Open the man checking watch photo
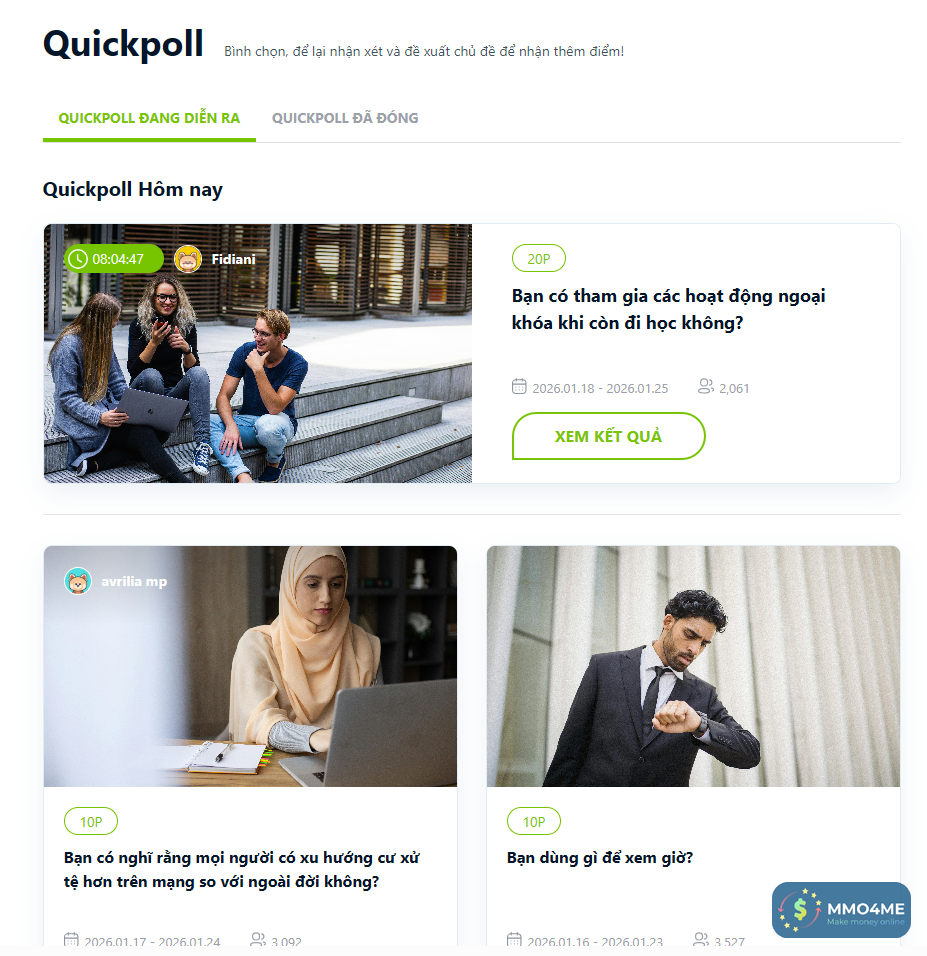927x956 pixels. [693, 666]
